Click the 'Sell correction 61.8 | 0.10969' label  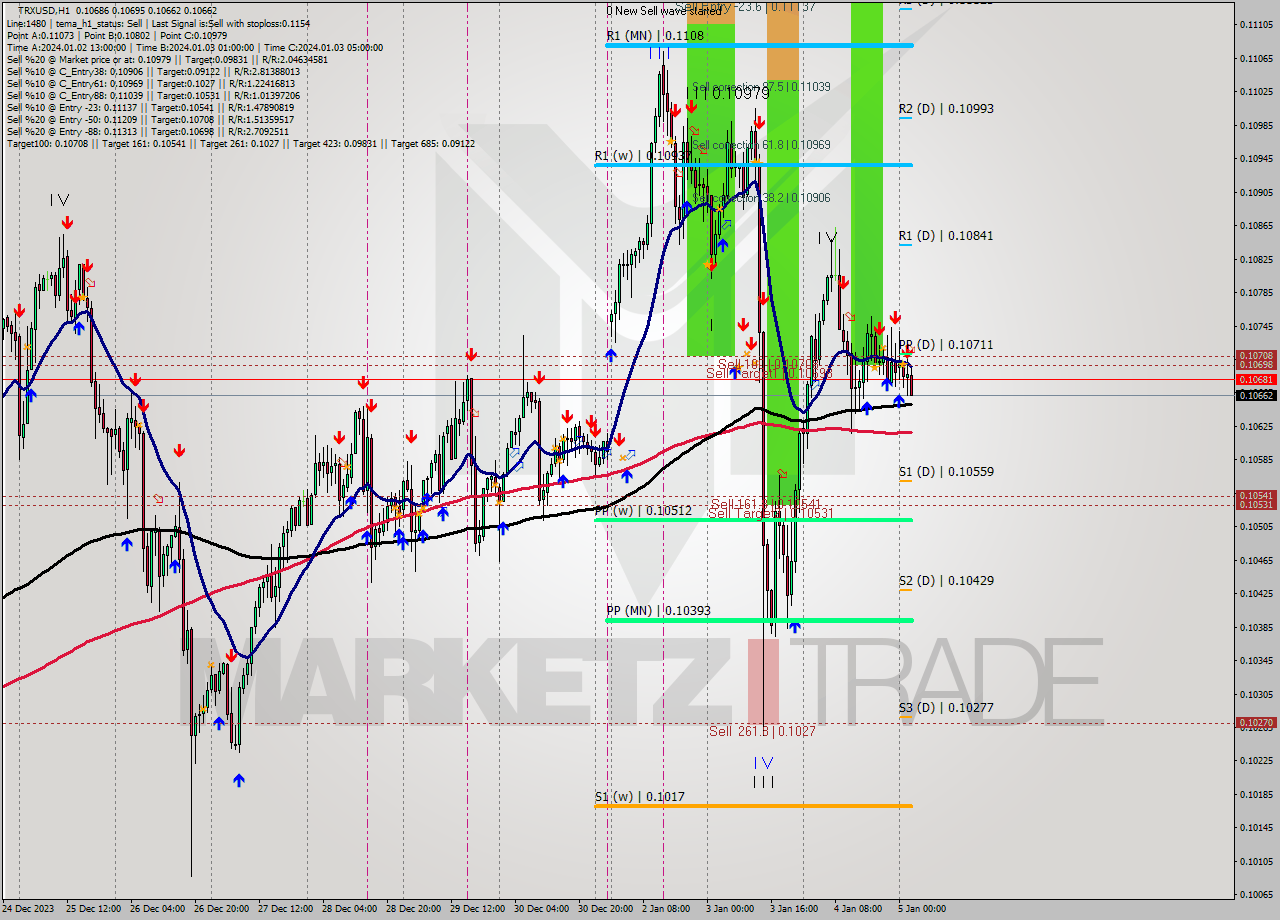[760, 145]
